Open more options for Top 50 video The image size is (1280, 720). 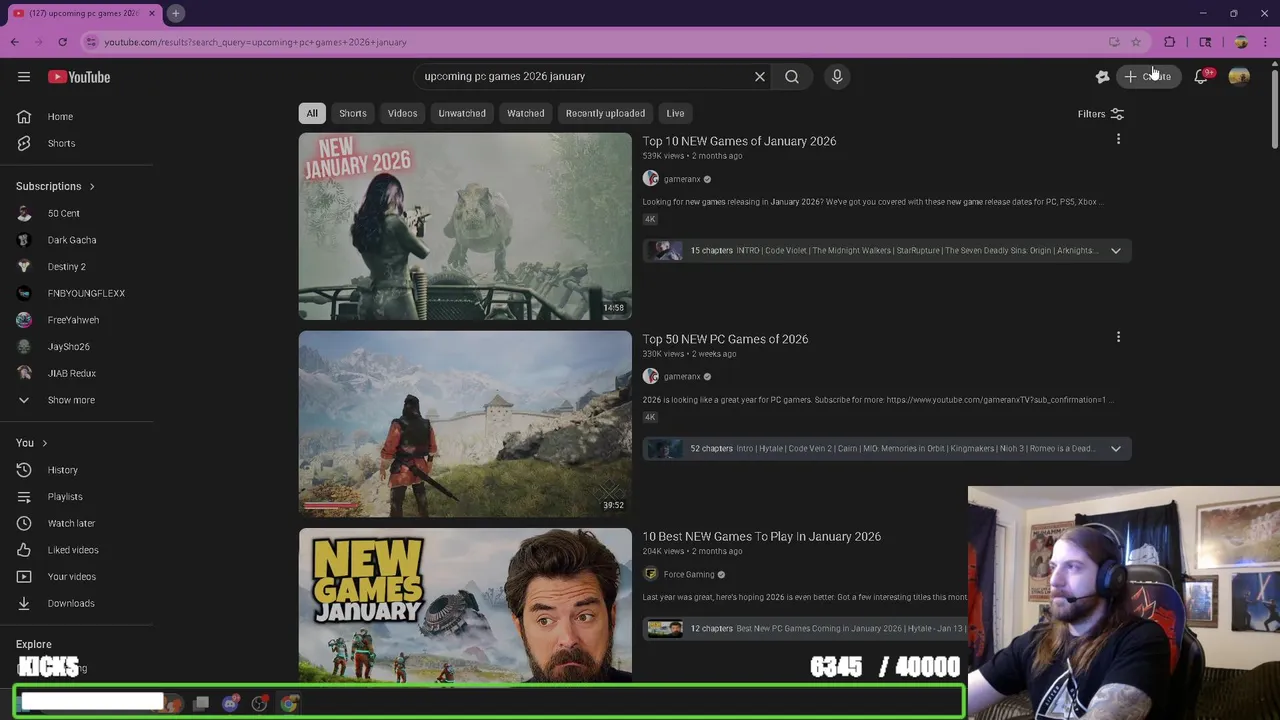(x=1118, y=338)
